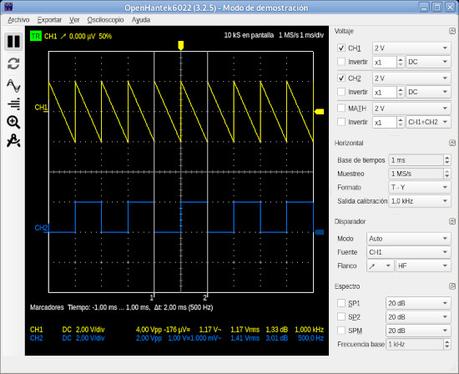The image size is (459, 374).
Task: Click the Frecuencia base 1 kHz field
Action: point(415,344)
